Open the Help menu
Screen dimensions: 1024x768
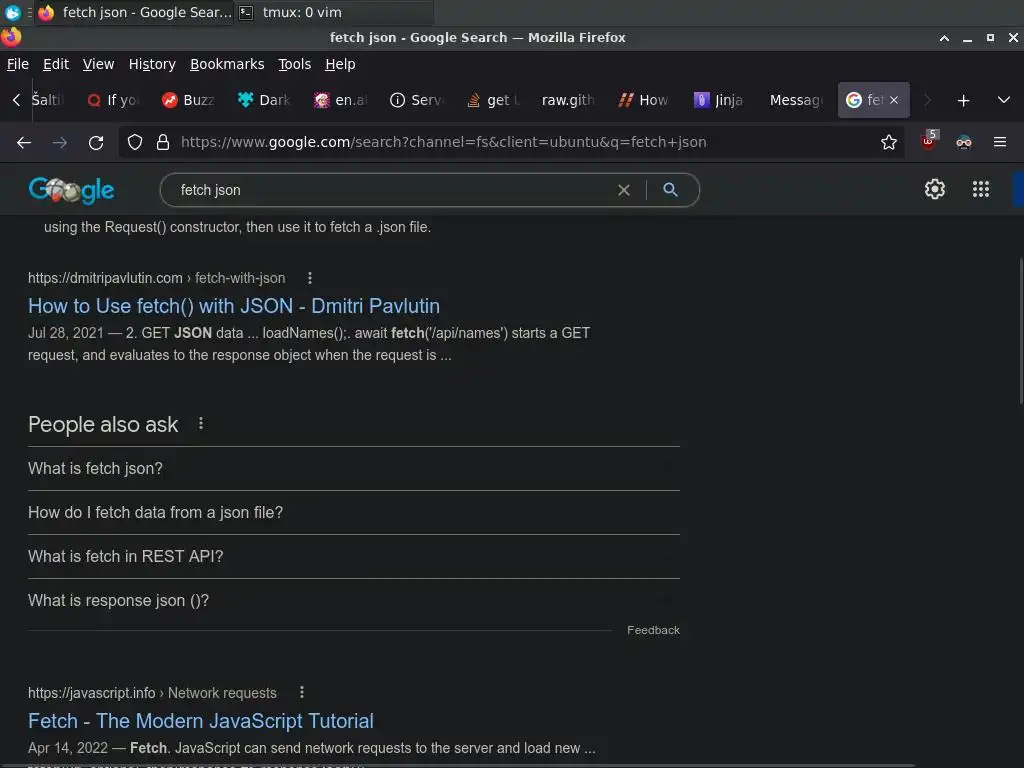[x=340, y=64]
